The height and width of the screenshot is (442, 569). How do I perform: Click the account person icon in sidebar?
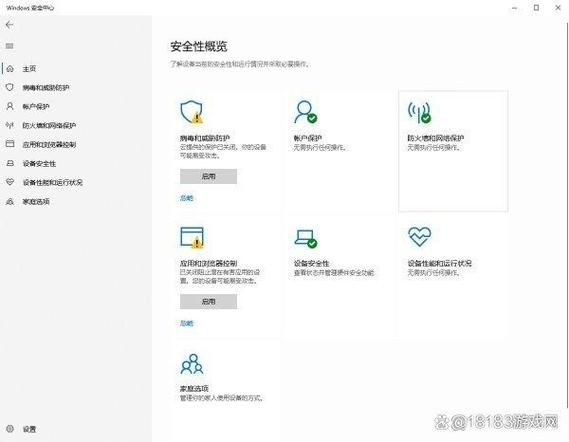[x=10, y=106]
